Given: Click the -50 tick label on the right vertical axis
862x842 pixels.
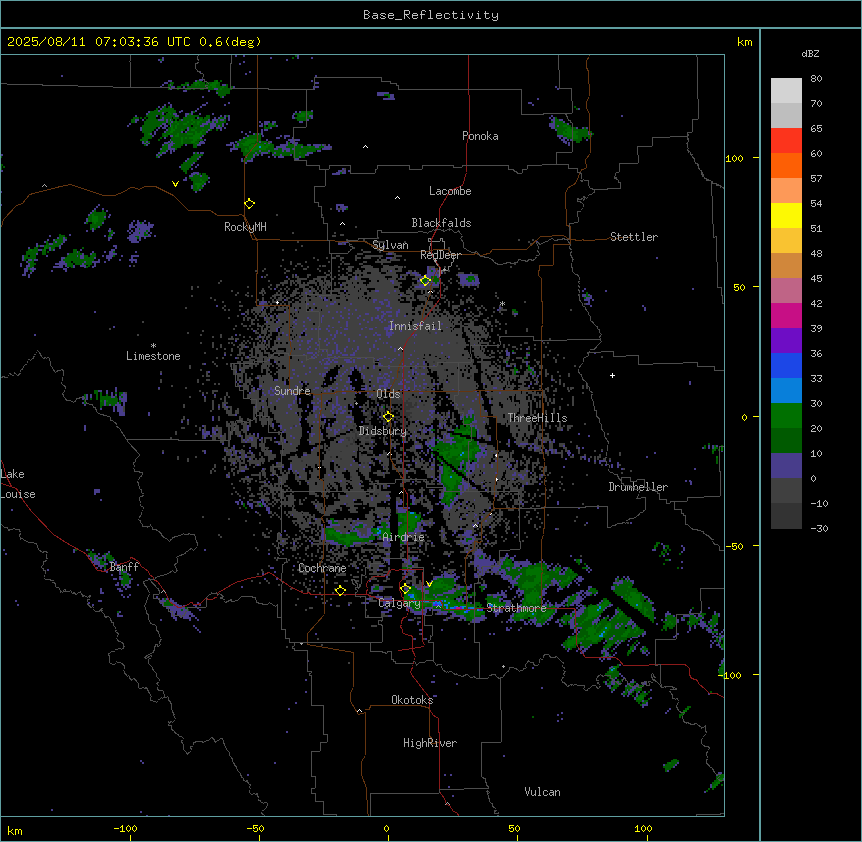Looking at the screenshot, I should point(734,546).
